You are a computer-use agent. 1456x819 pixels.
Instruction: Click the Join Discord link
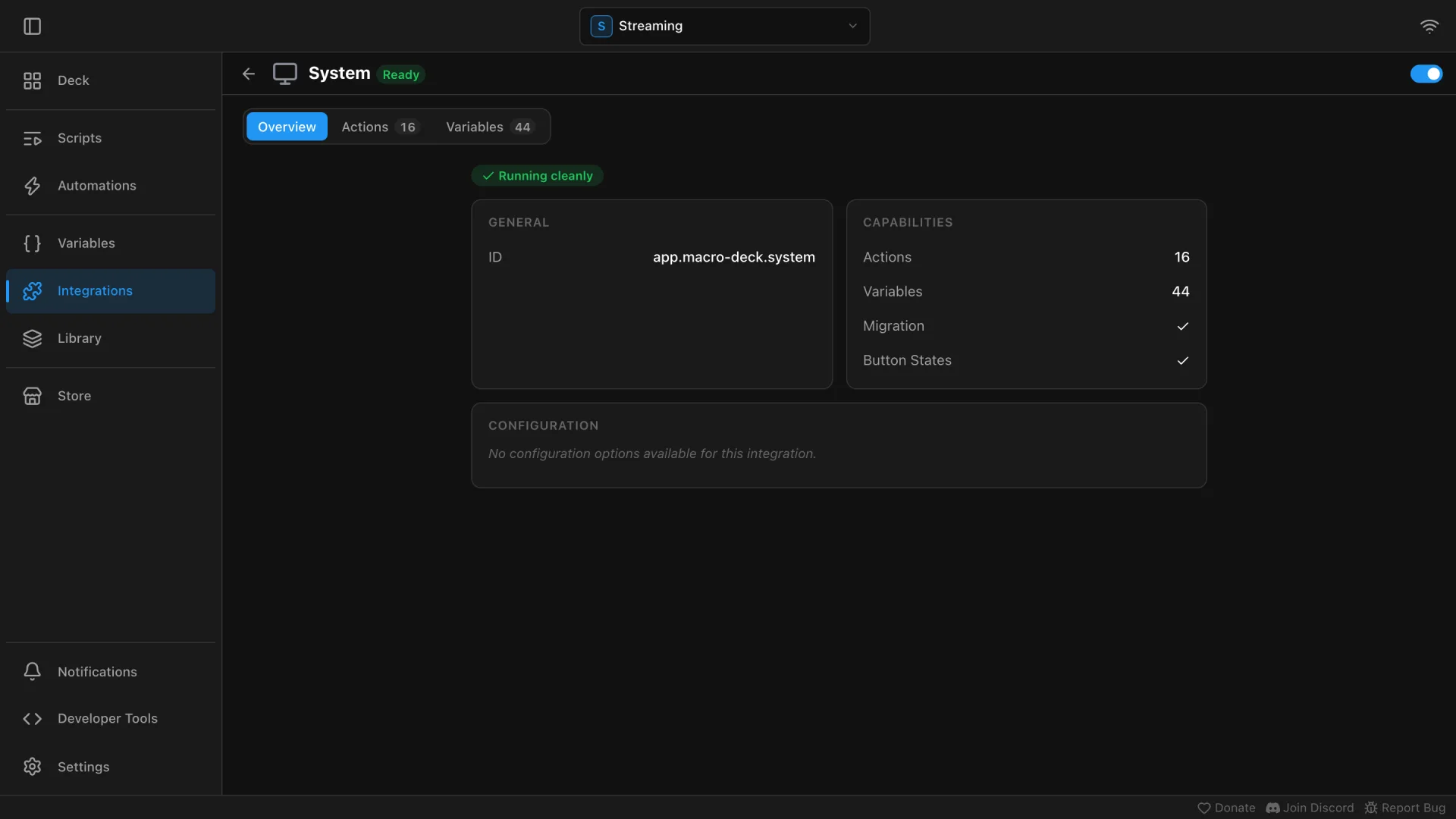(x=1310, y=808)
